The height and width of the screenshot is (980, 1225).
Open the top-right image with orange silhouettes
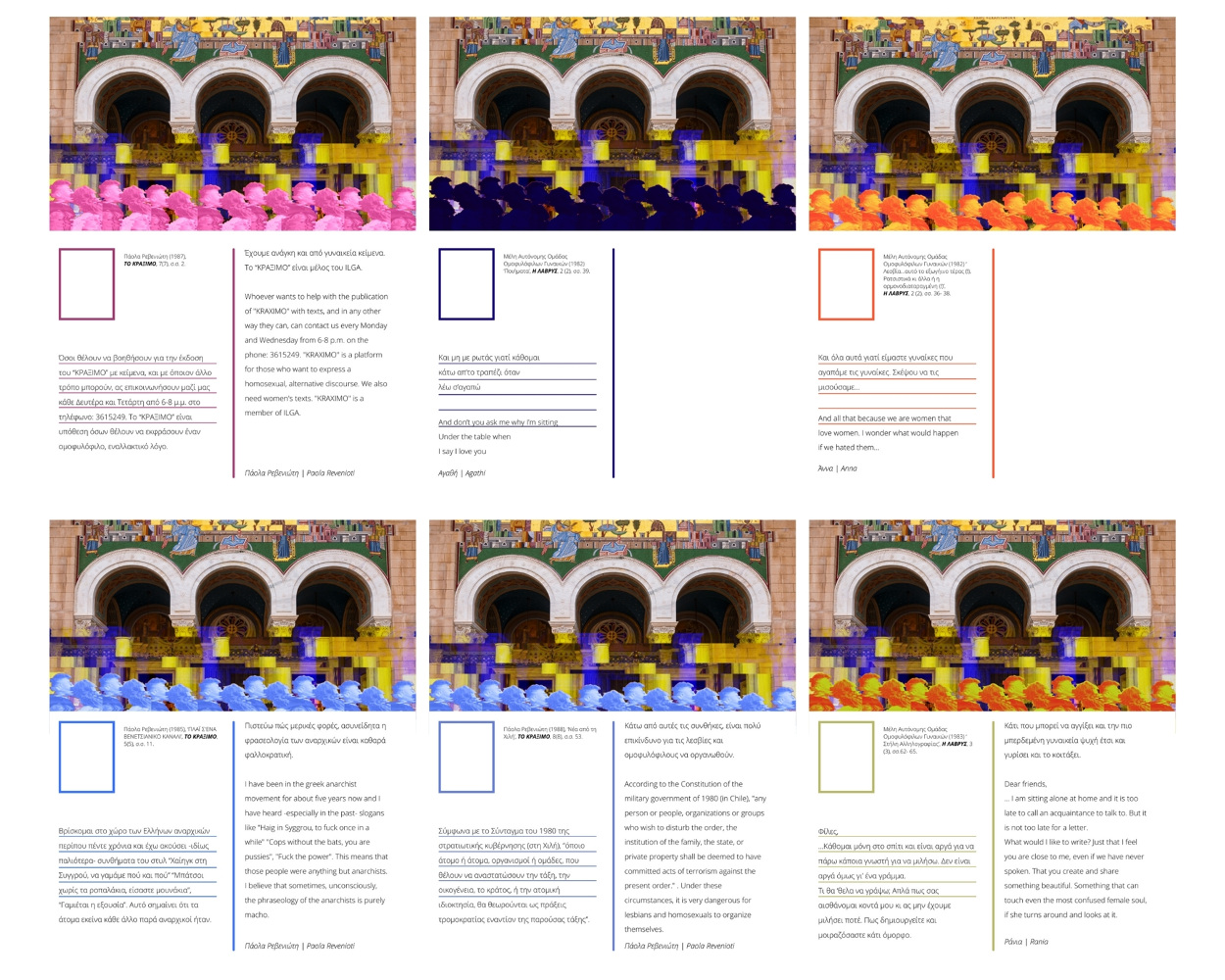pos(992,123)
